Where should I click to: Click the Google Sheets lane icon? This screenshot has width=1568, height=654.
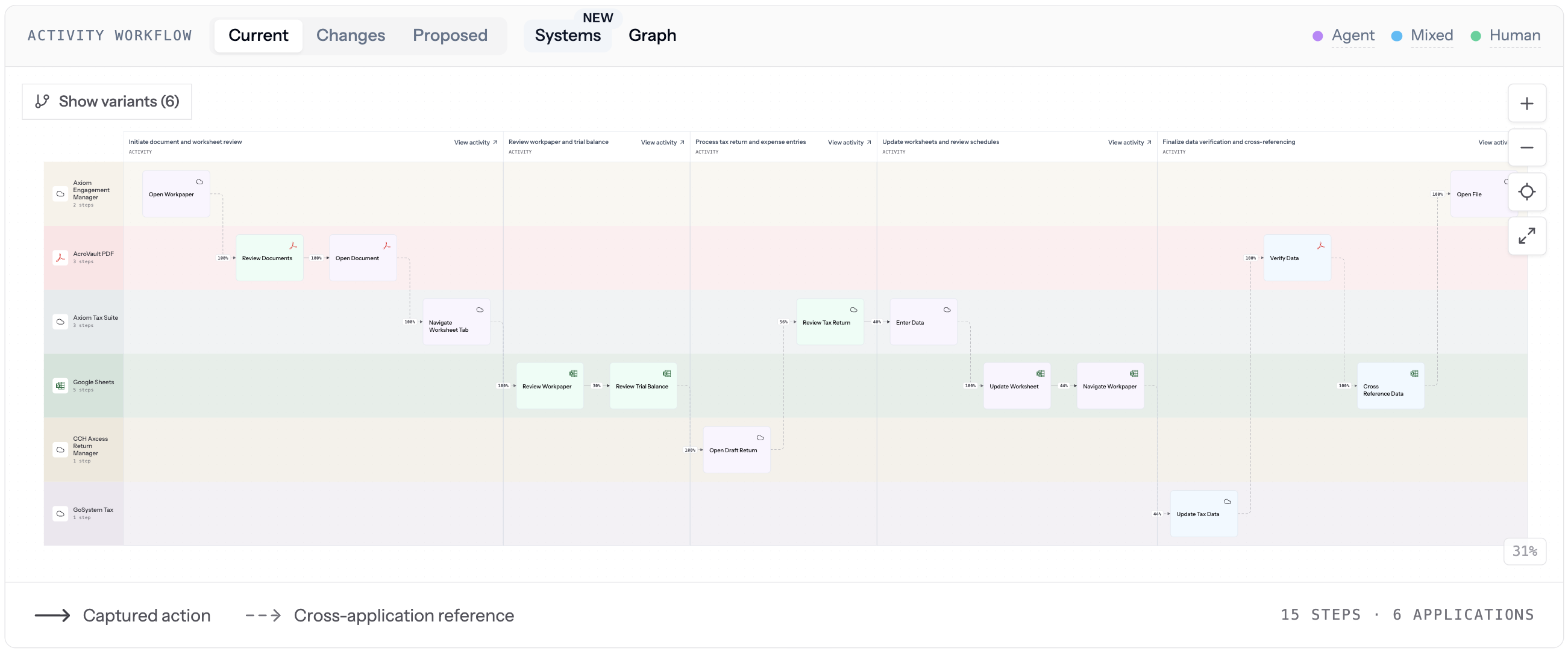[x=60, y=385]
